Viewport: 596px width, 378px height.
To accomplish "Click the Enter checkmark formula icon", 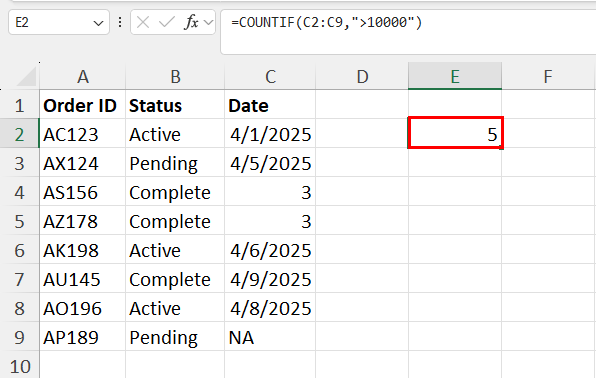I will (166, 22).
